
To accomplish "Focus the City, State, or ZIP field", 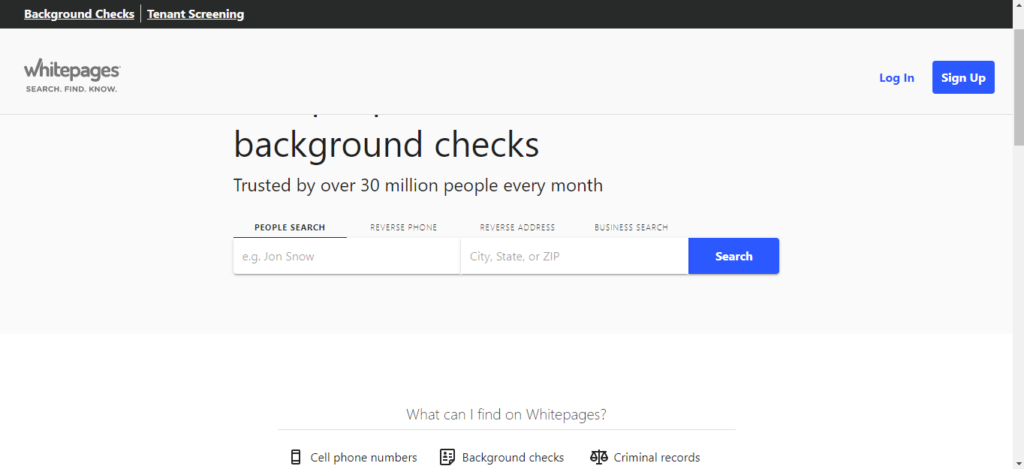I will pyautogui.click(x=575, y=256).
